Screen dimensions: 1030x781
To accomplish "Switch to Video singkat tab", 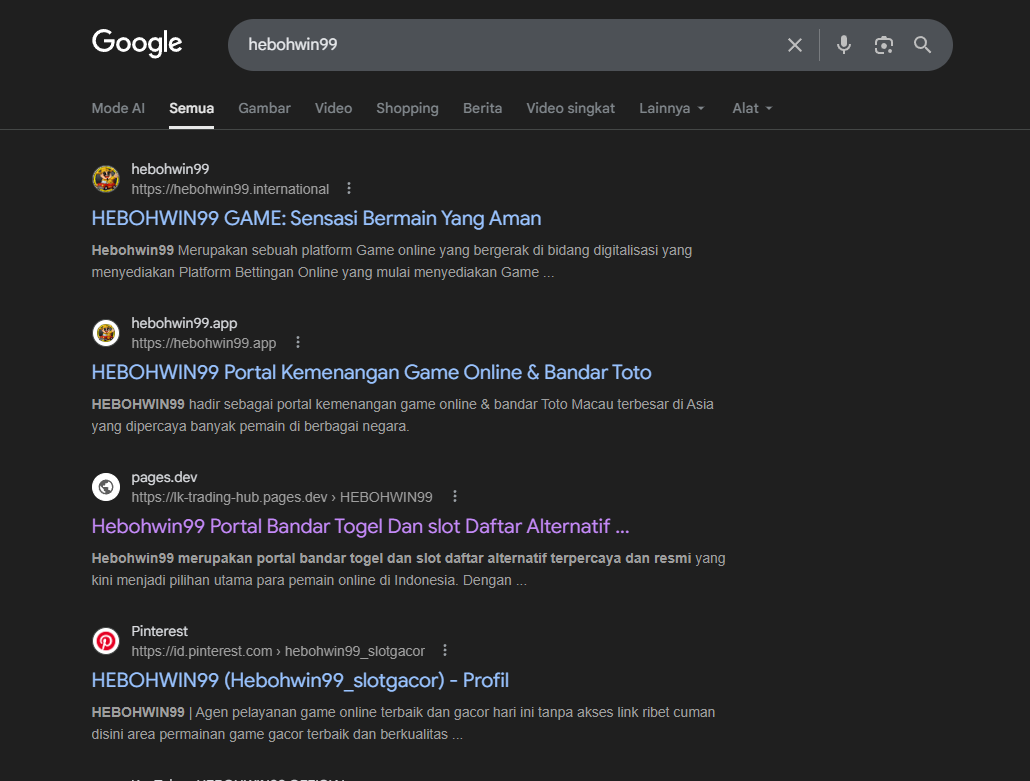I will point(570,108).
